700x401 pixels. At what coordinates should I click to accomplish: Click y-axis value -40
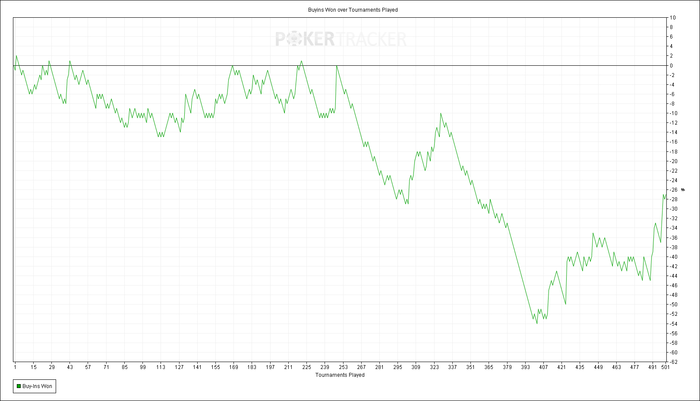click(x=673, y=257)
